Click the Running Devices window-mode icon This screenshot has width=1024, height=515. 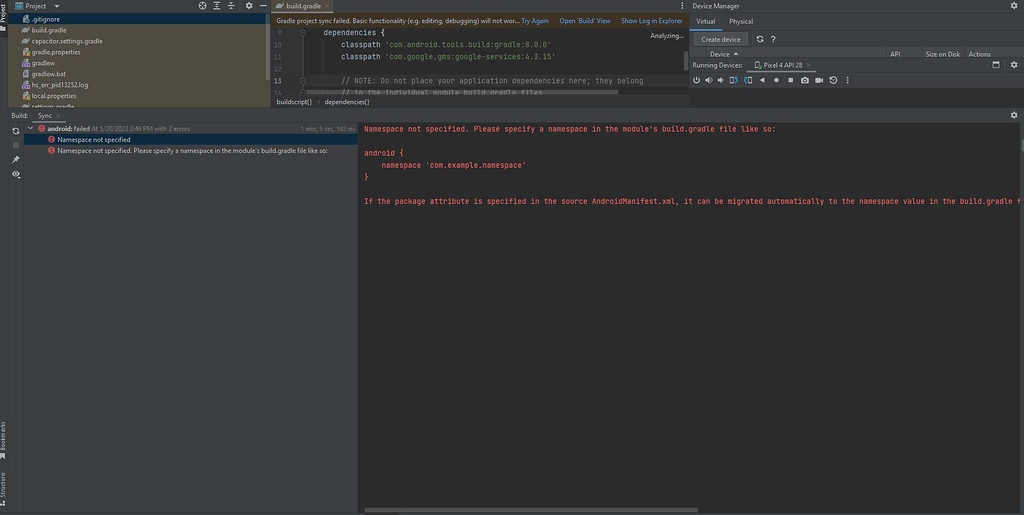pos(996,65)
